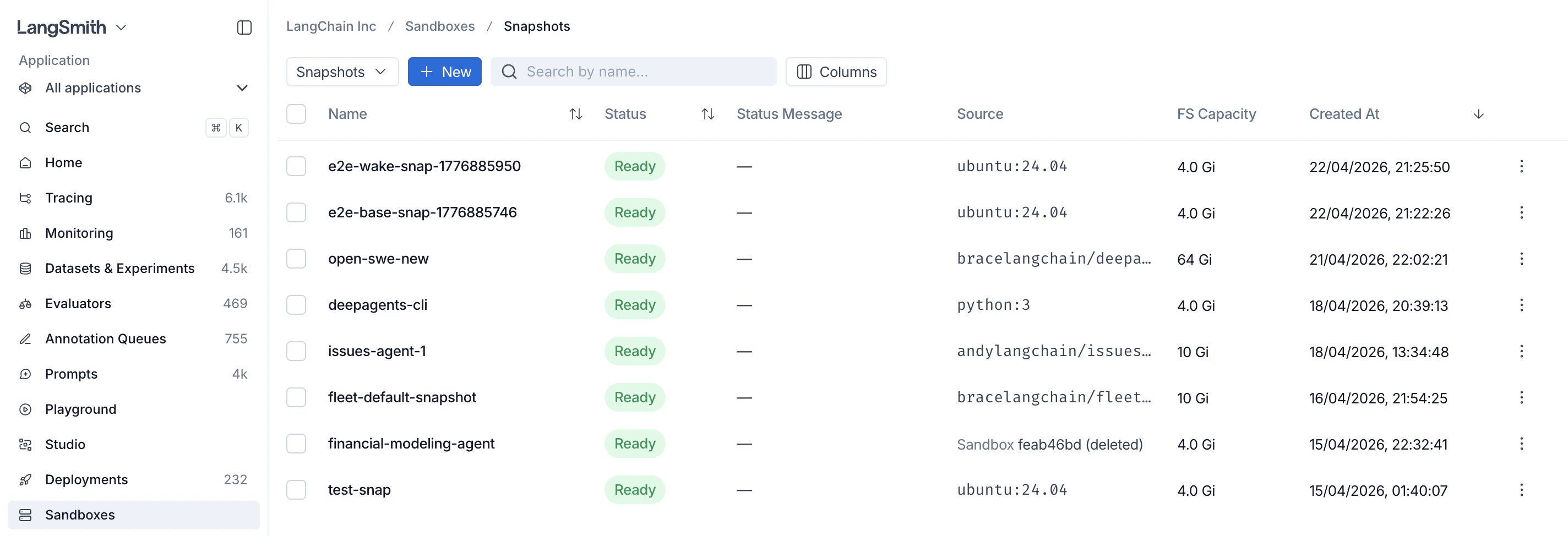Check the select-all checkbox in table header
Viewport: 1568px width, 536px height.
pos(296,114)
